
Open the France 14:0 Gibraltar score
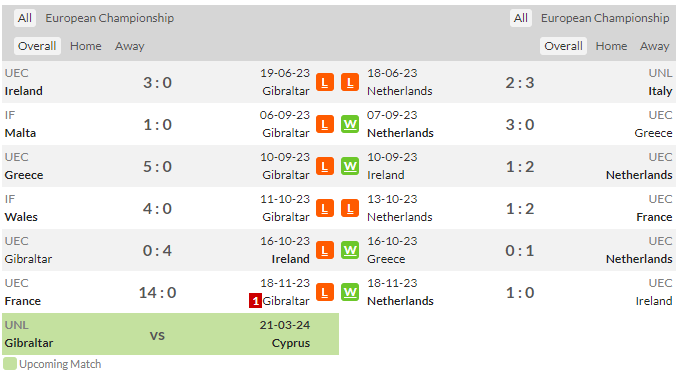coord(157,293)
